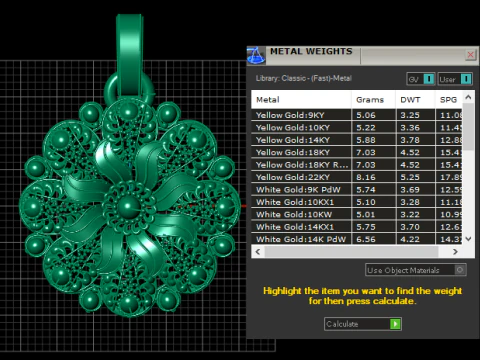Select the Yellow Gold:10KY row

357,127
